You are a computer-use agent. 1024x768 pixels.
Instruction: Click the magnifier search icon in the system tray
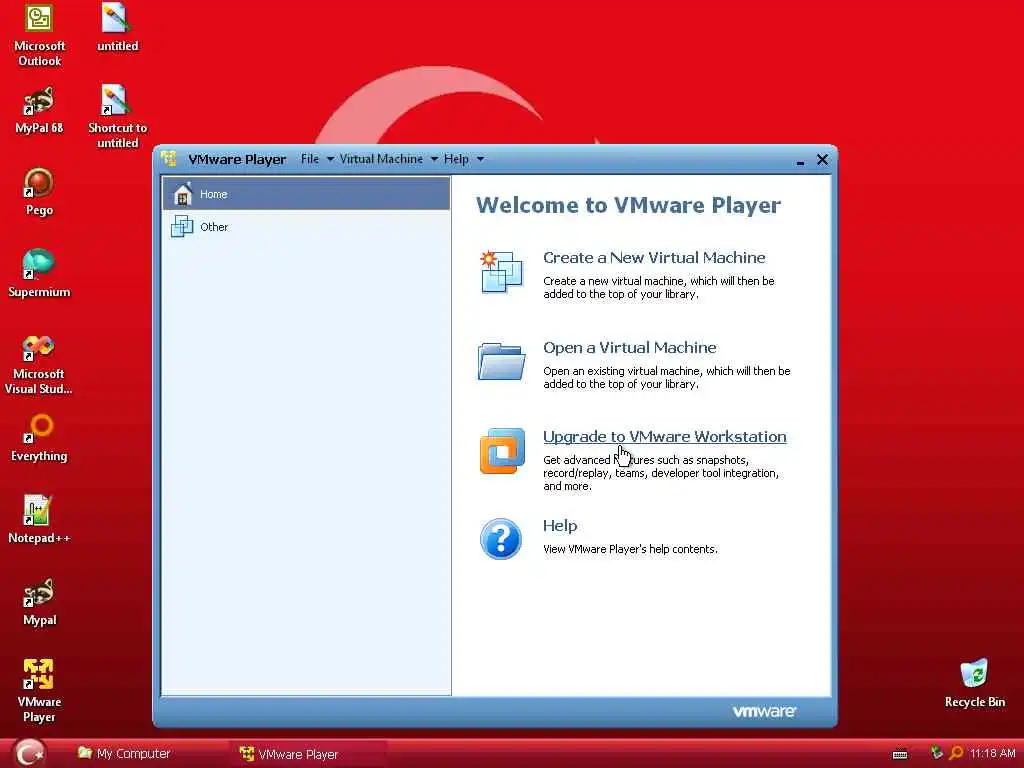[956, 754]
